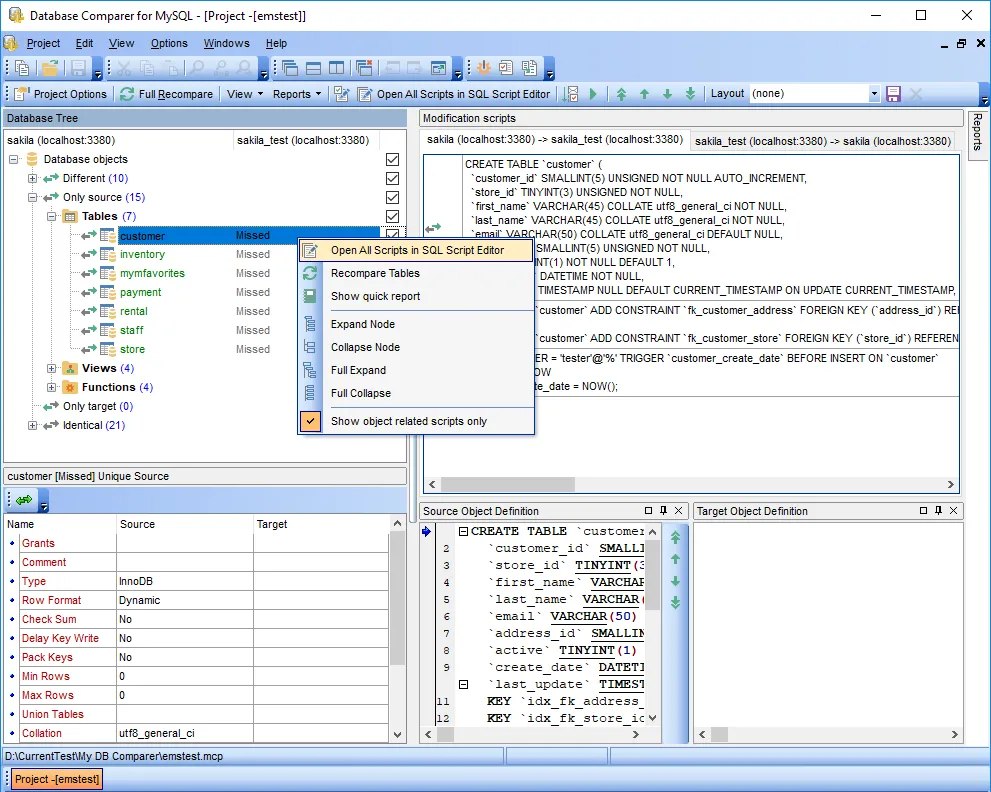Click the save layout floppy disk icon
This screenshot has height=792, width=991.
coord(893,94)
